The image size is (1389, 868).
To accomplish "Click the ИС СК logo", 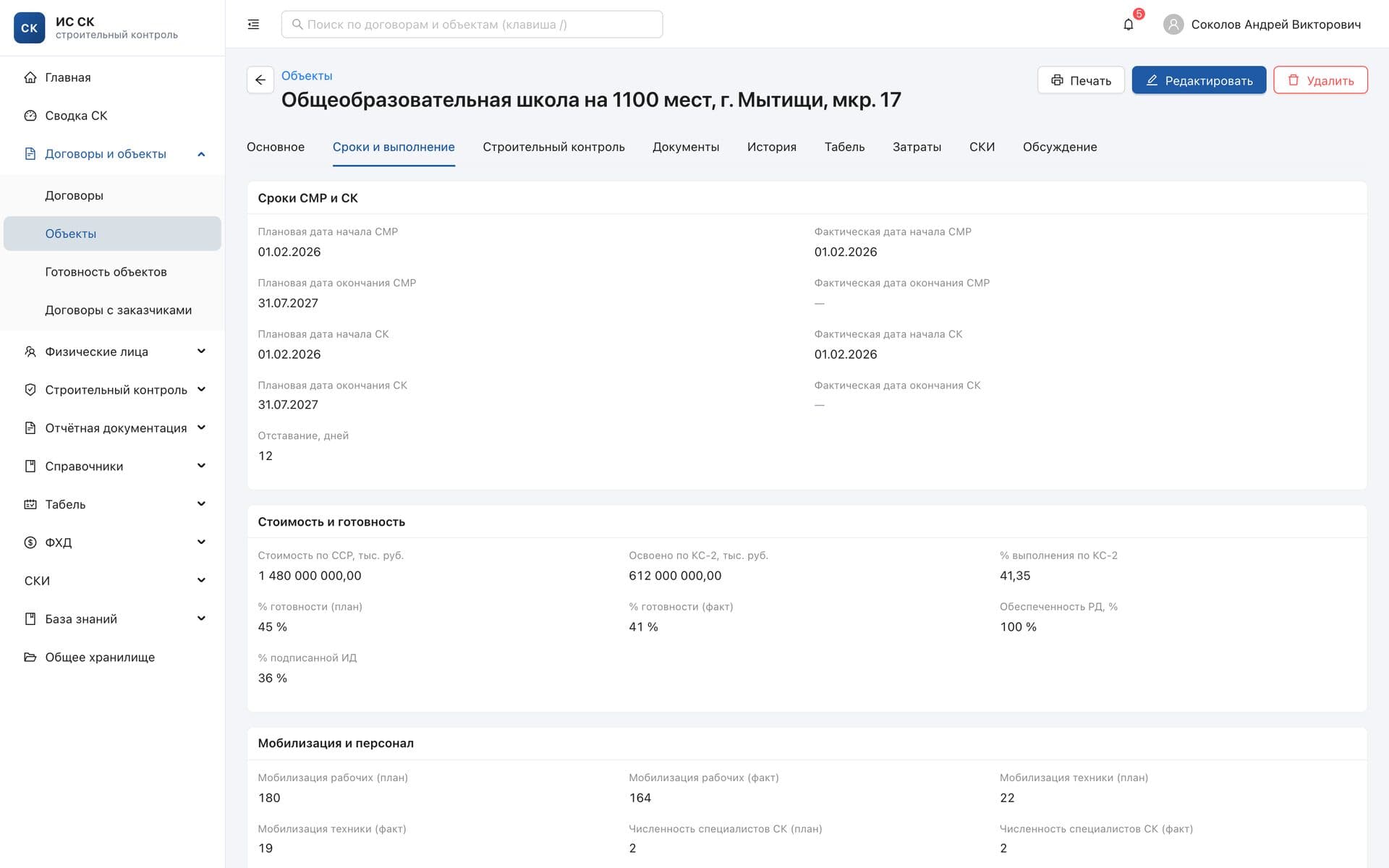I will [x=30, y=28].
